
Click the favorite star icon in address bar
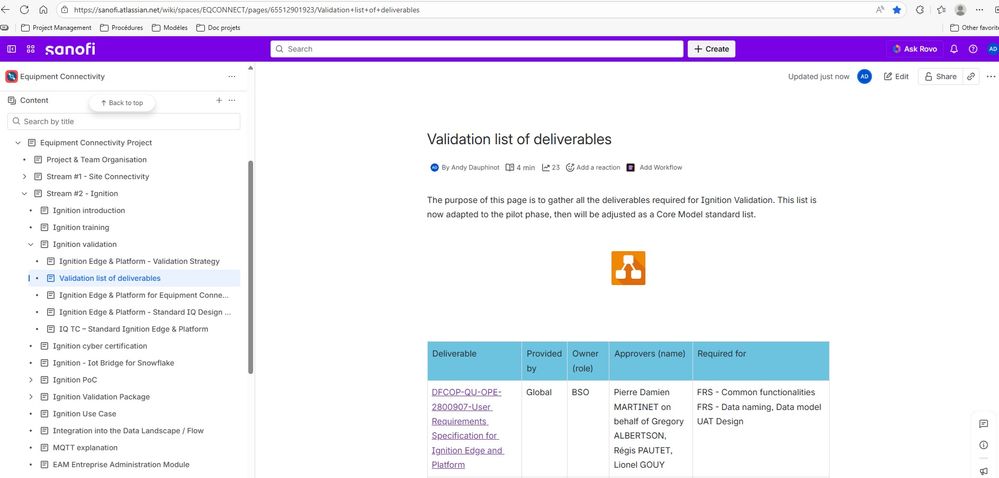[897, 10]
